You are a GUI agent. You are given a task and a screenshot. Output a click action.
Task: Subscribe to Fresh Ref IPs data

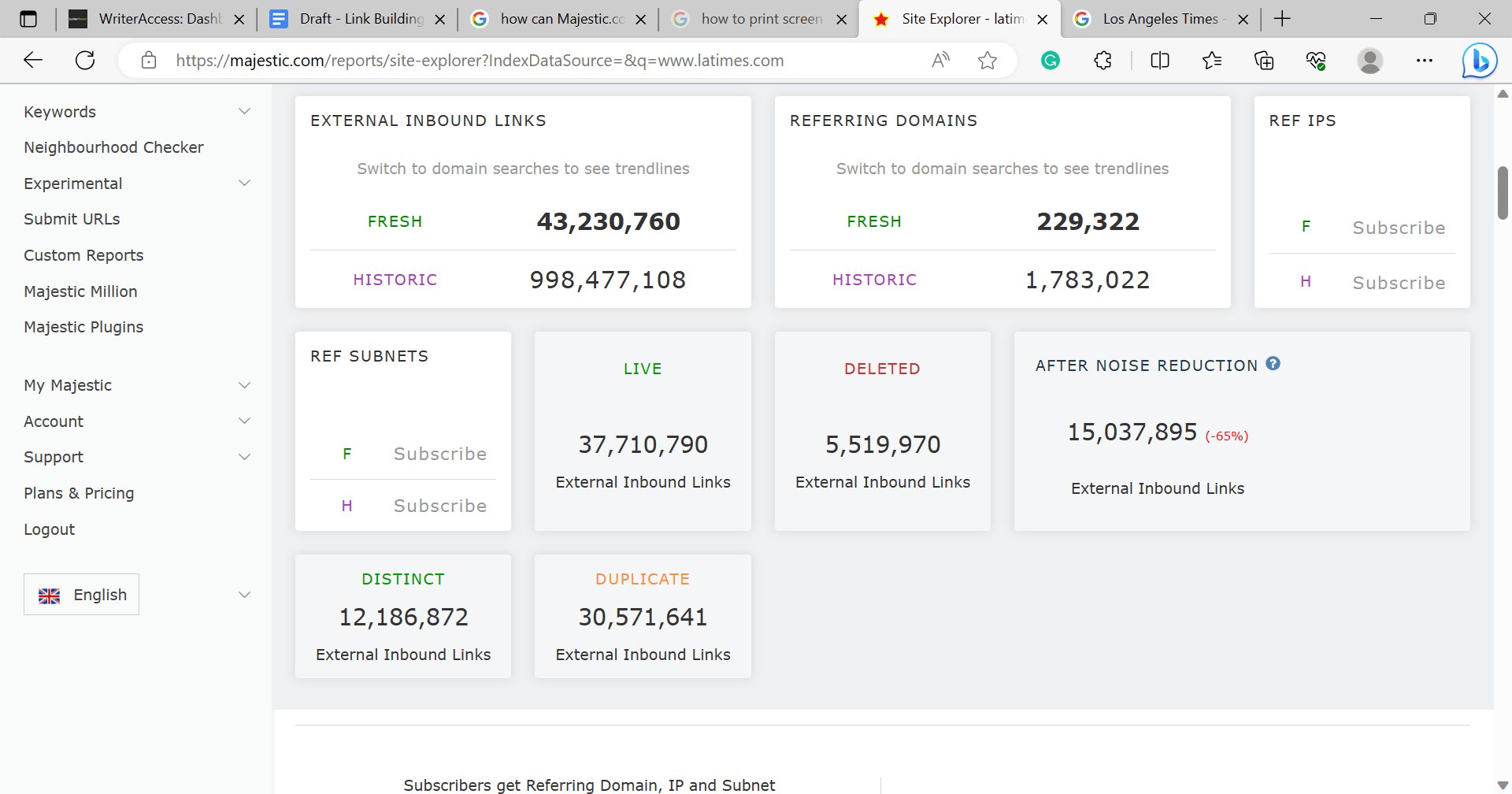point(1399,227)
